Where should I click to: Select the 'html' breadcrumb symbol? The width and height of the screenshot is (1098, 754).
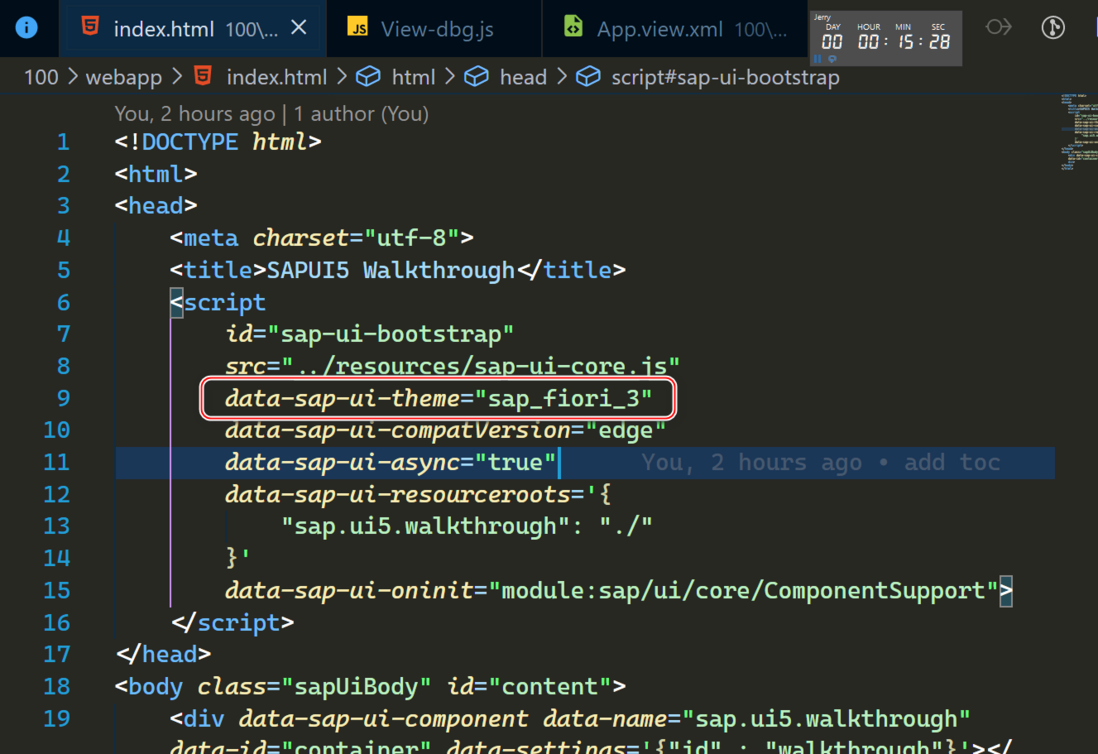point(413,77)
